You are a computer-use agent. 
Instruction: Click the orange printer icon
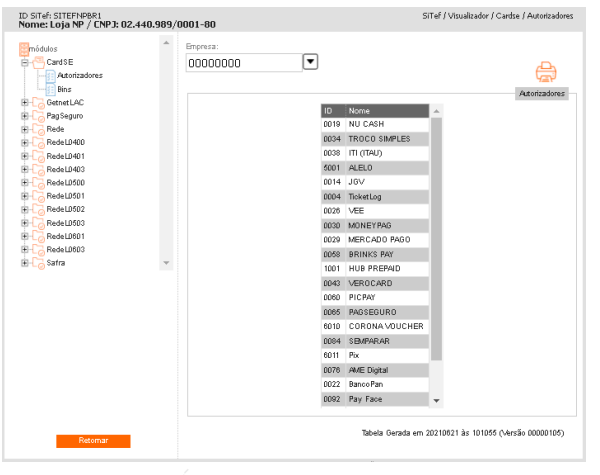[x=545, y=72]
